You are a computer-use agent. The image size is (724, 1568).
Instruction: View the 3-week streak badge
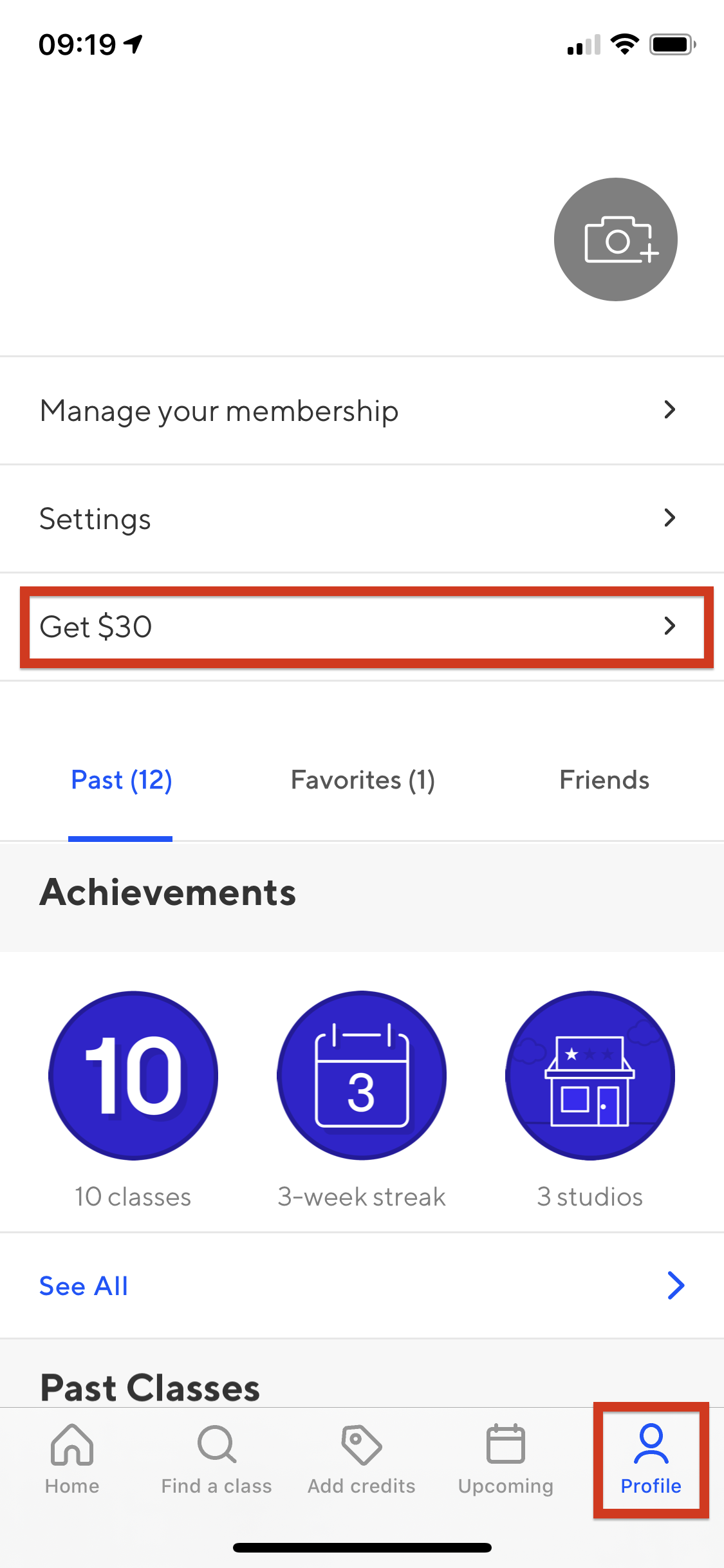tap(362, 1076)
